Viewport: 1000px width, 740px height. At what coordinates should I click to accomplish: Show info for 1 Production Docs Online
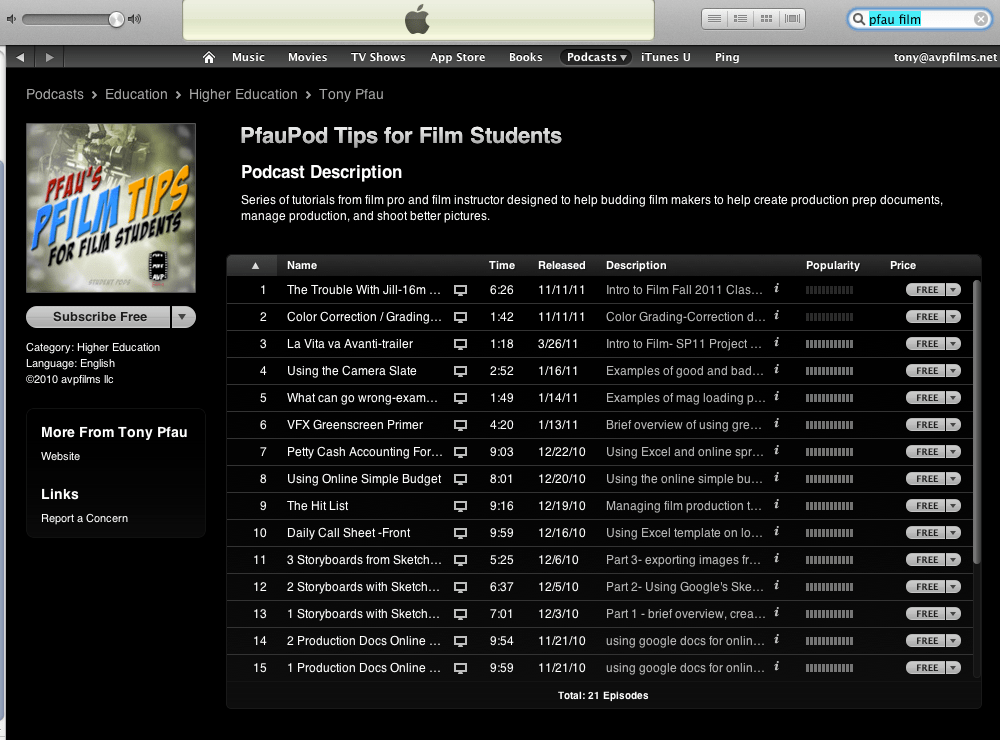point(776,666)
